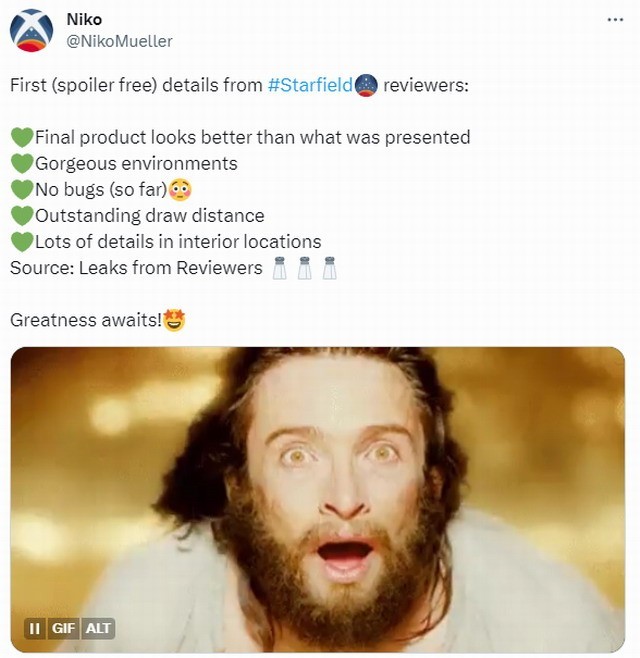
Task: Open the three-dot more options menu
Action: tap(615, 19)
